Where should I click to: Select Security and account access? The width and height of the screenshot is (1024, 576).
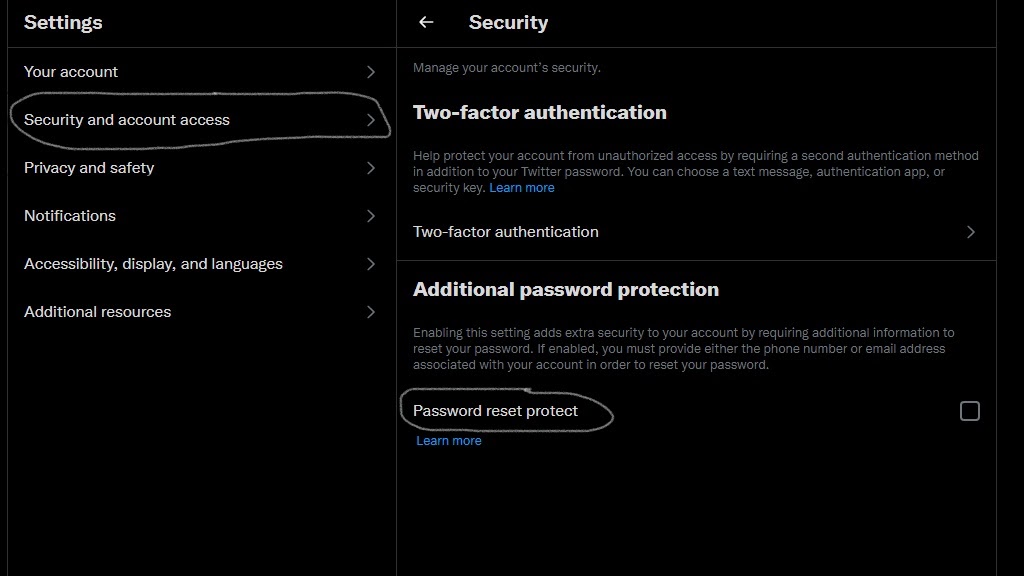(202, 120)
